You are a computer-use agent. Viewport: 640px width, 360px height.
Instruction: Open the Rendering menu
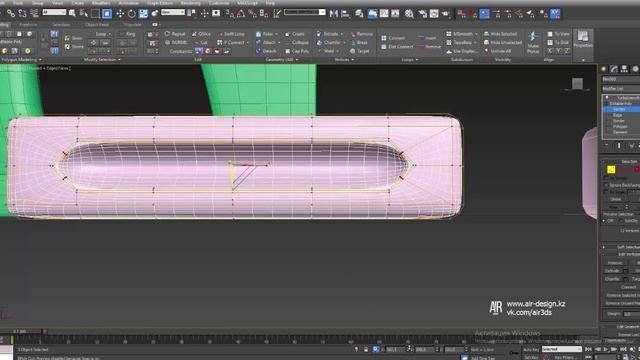(x=190, y=3)
